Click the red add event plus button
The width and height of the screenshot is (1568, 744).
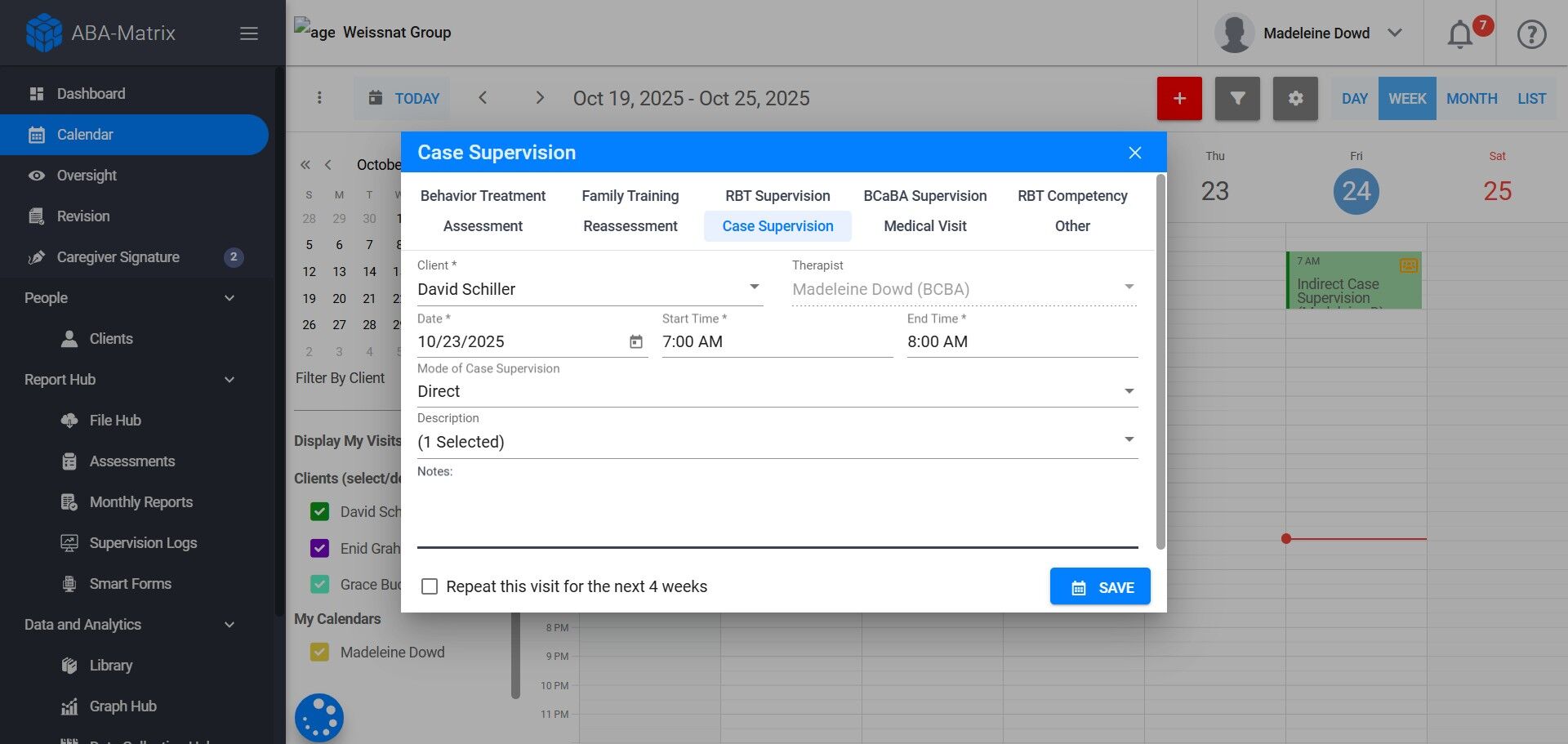[x=1179, y=99]
